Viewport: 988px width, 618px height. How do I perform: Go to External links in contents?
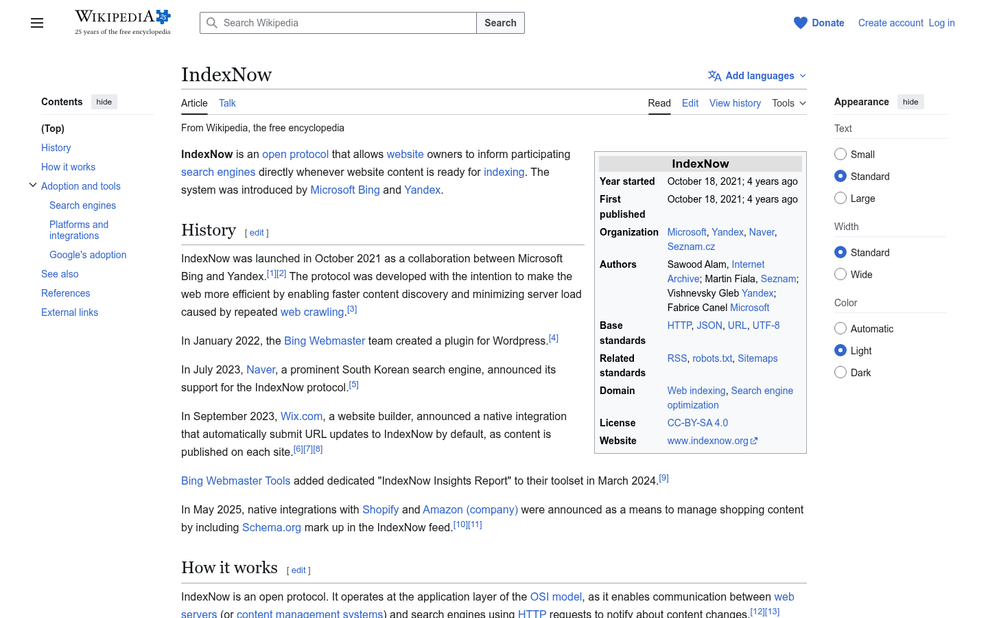click(69, 312)
